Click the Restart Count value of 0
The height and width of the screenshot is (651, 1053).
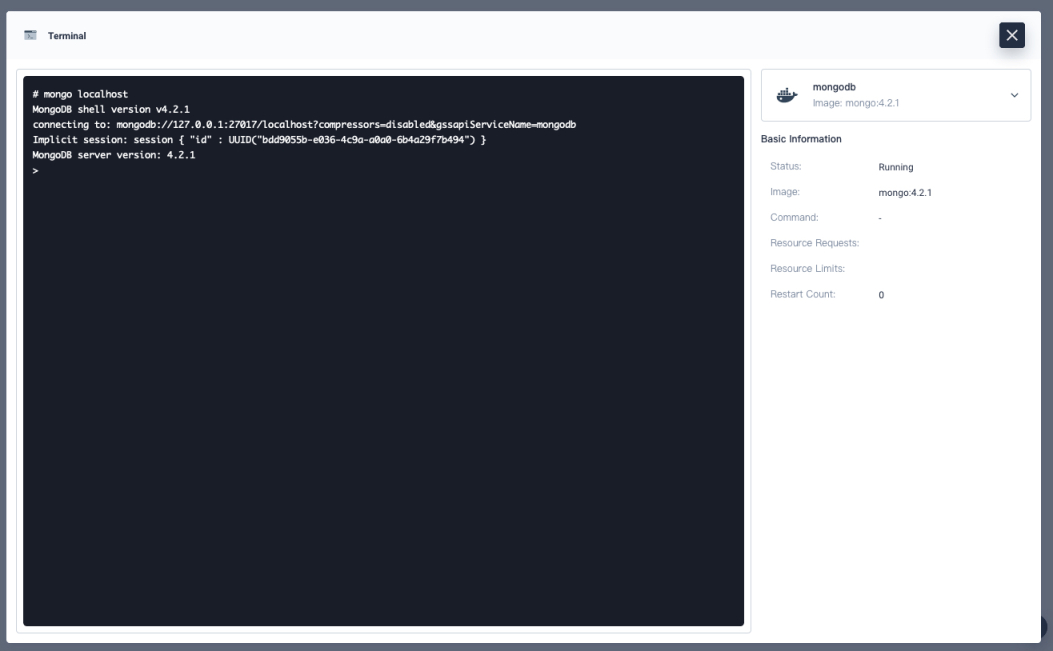880,294
